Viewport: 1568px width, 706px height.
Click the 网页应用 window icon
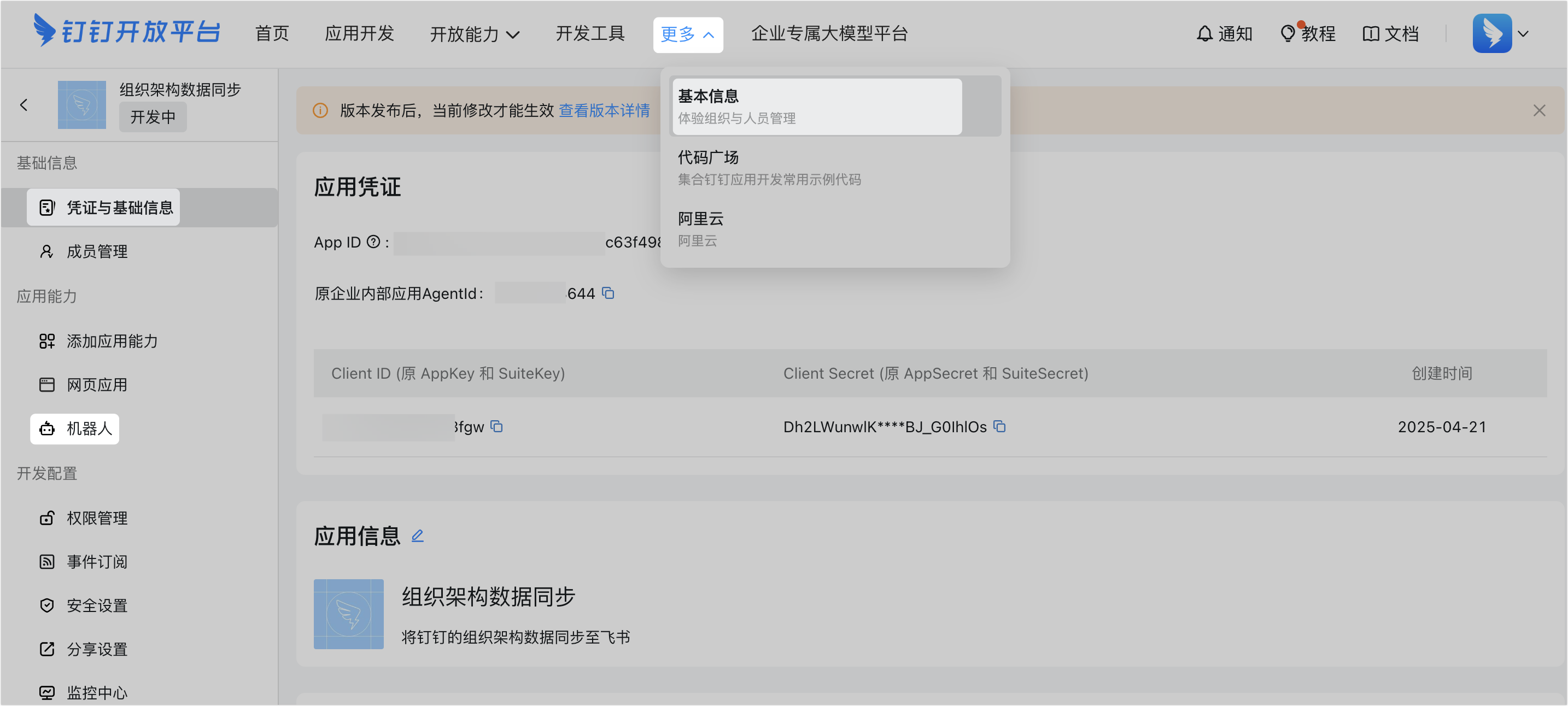coord(46,385)
